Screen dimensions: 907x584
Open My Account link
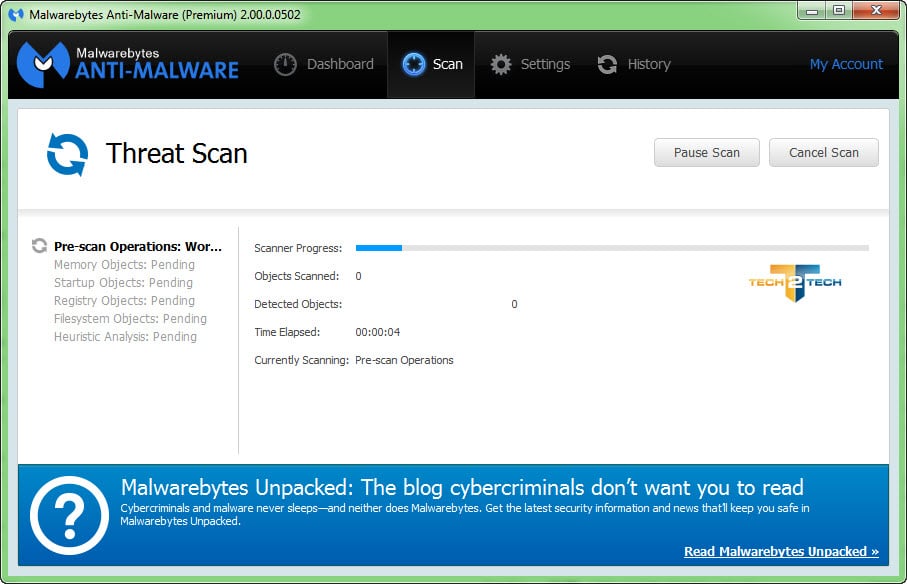pos(846,64)
